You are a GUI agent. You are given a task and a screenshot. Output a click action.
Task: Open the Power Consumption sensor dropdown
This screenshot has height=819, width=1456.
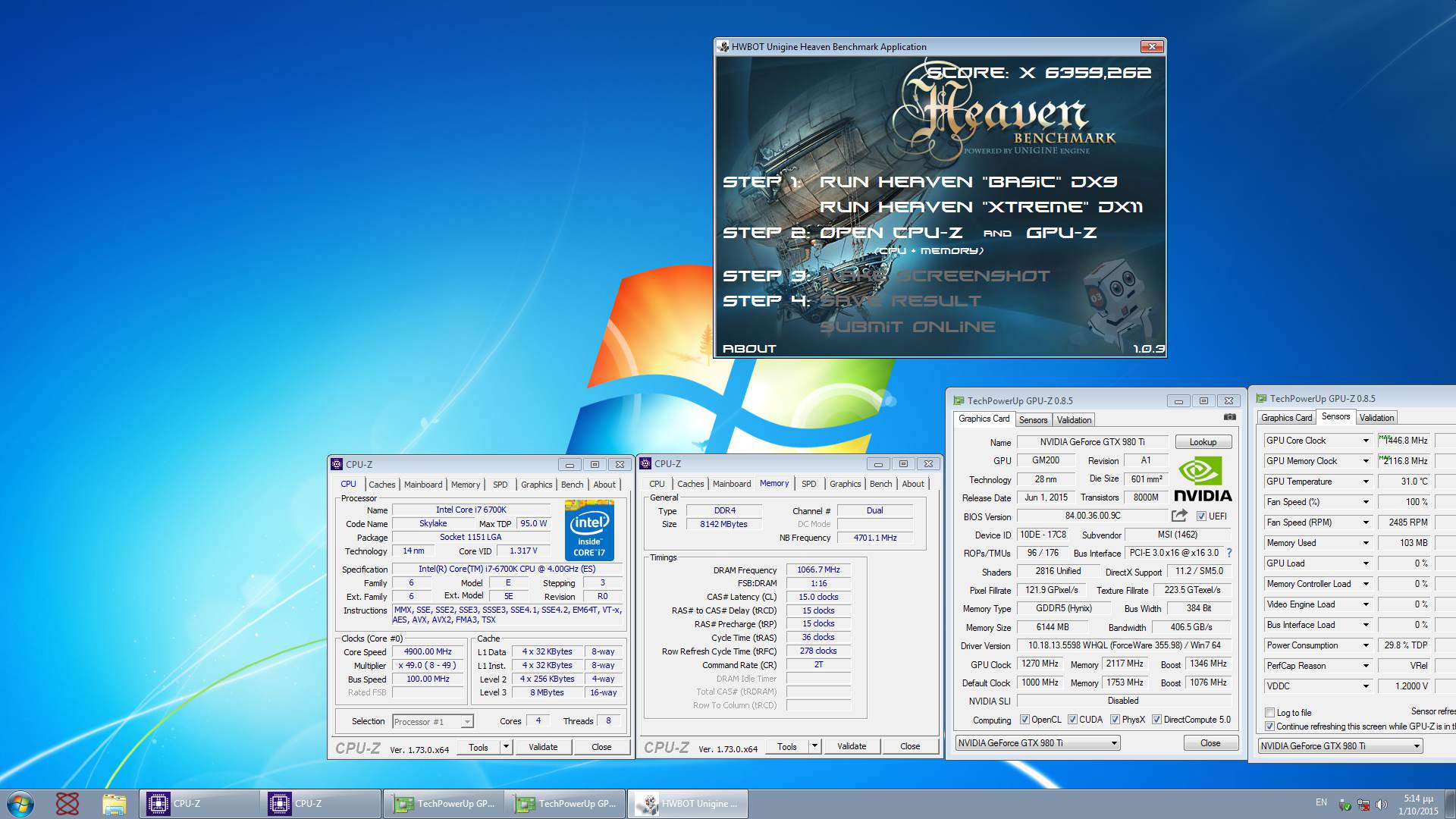[1366, 645]
